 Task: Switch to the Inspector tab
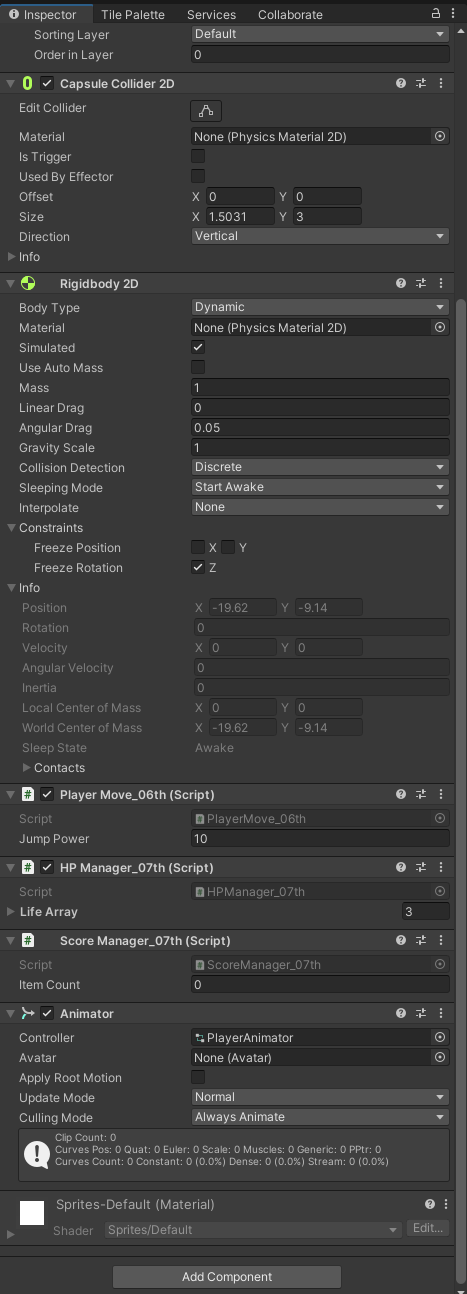click(x=43, y=14)
